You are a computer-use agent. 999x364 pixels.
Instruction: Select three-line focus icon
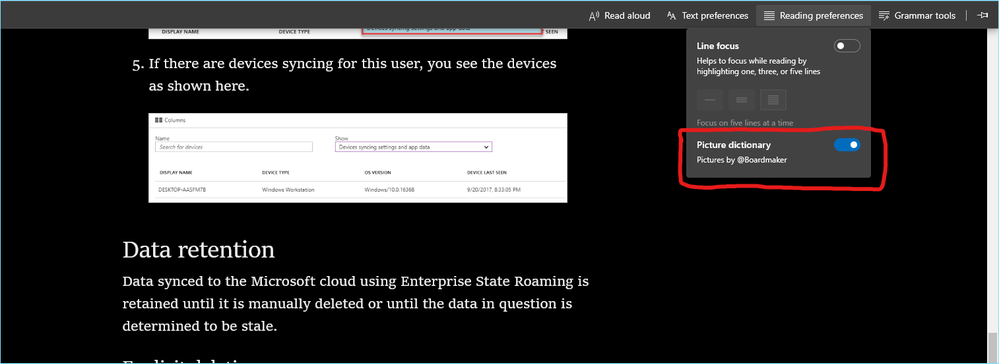tap(742, 100)
